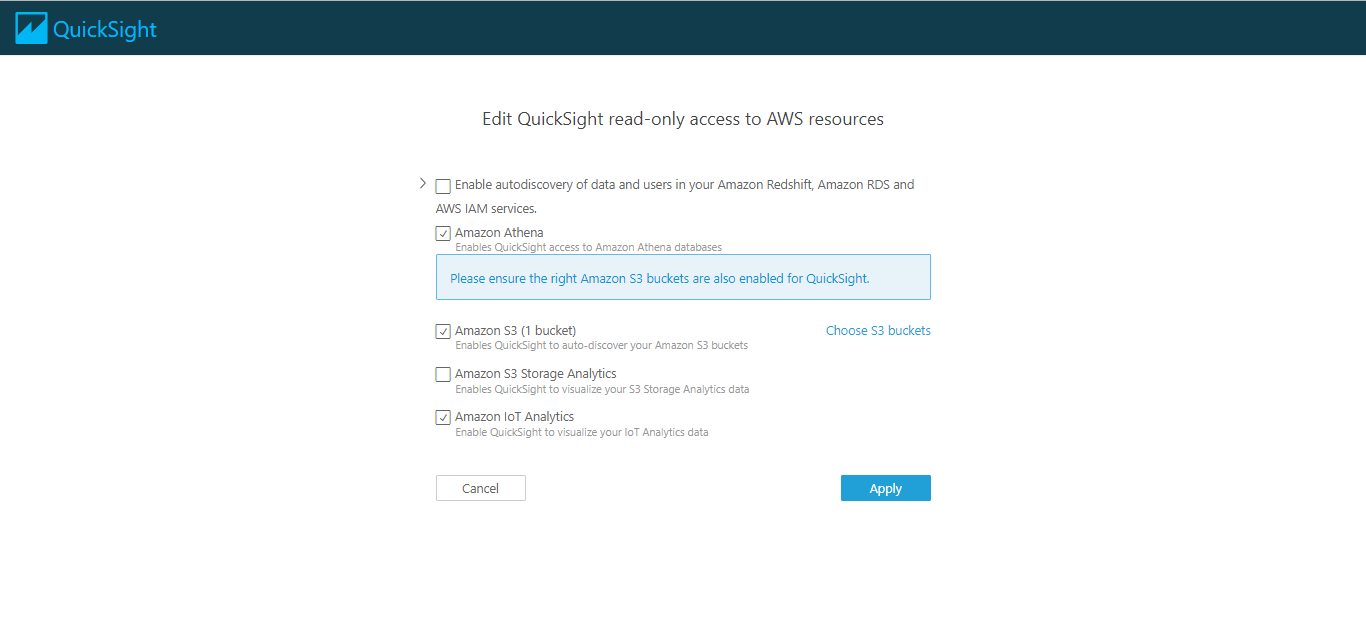Click the IoT Analytics data description text
This screenshot has height=627, width=1366.
click(x=582, y=432)
